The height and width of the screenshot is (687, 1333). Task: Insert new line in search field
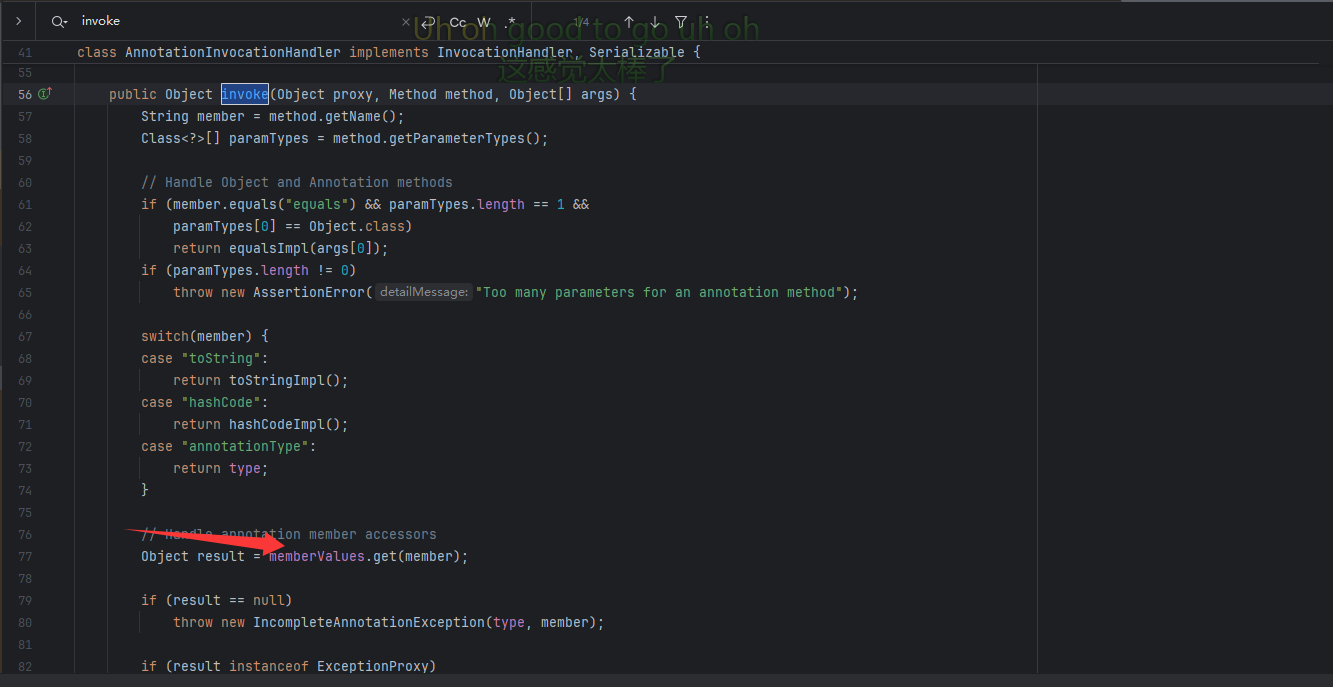[x=428, y=22]
